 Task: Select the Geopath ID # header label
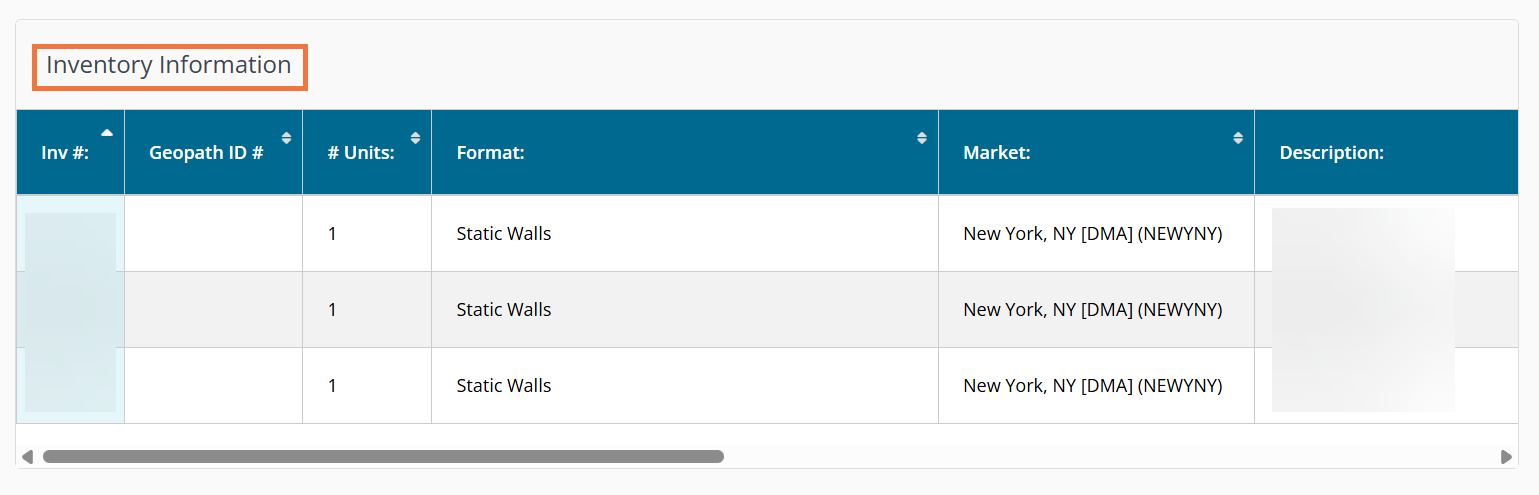tap(206, 154)
